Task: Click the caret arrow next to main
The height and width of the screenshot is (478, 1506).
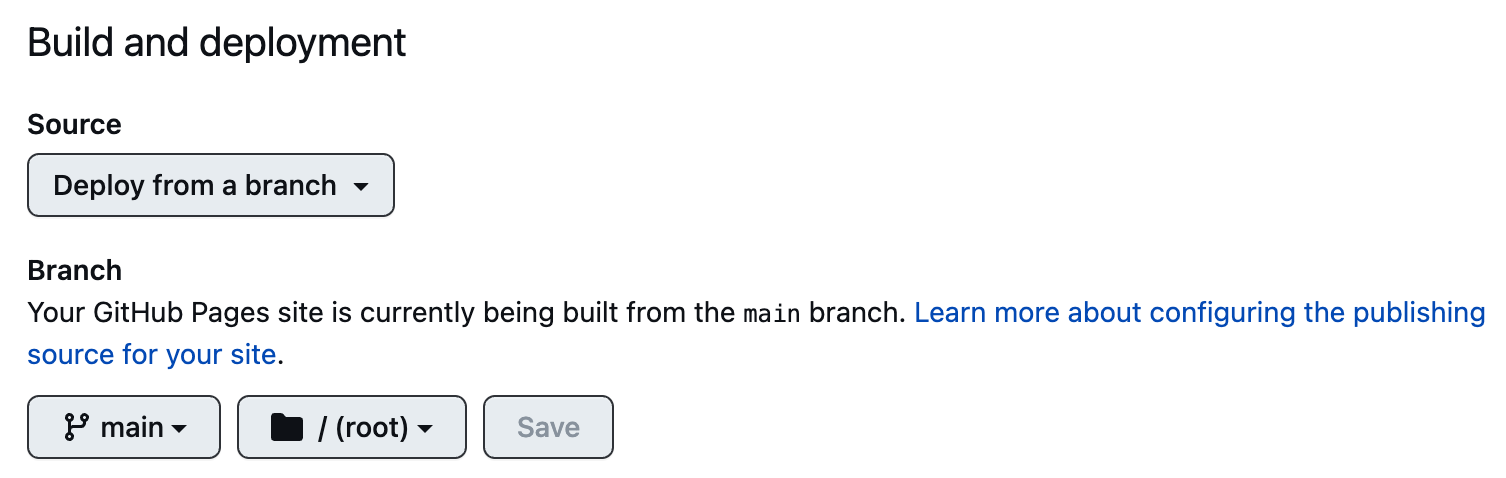Action: click(180, 429)
